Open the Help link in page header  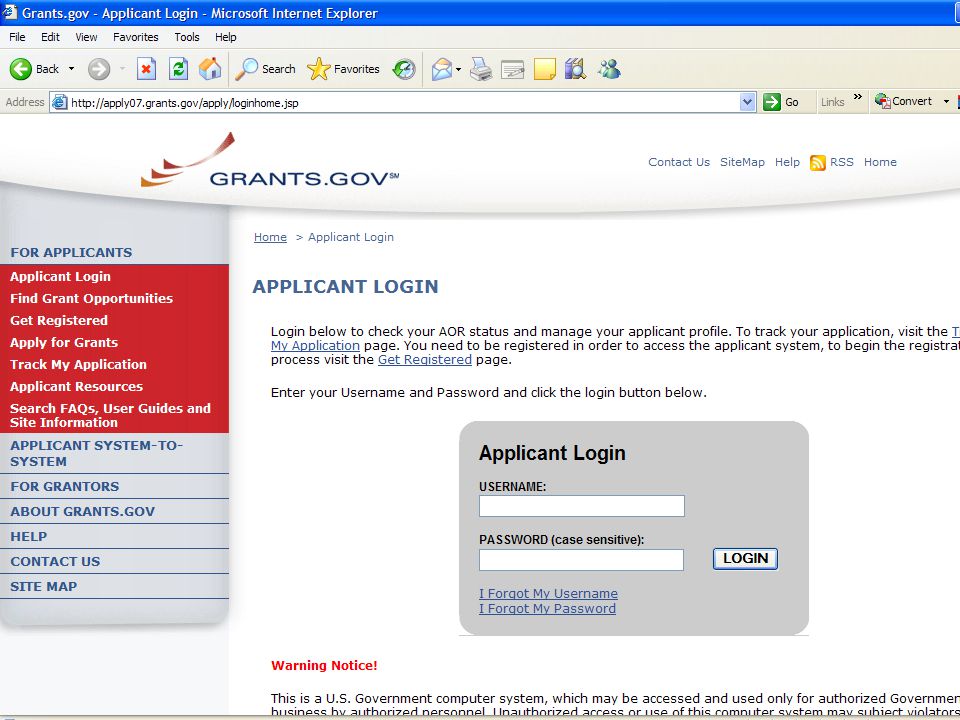[787, 162]
